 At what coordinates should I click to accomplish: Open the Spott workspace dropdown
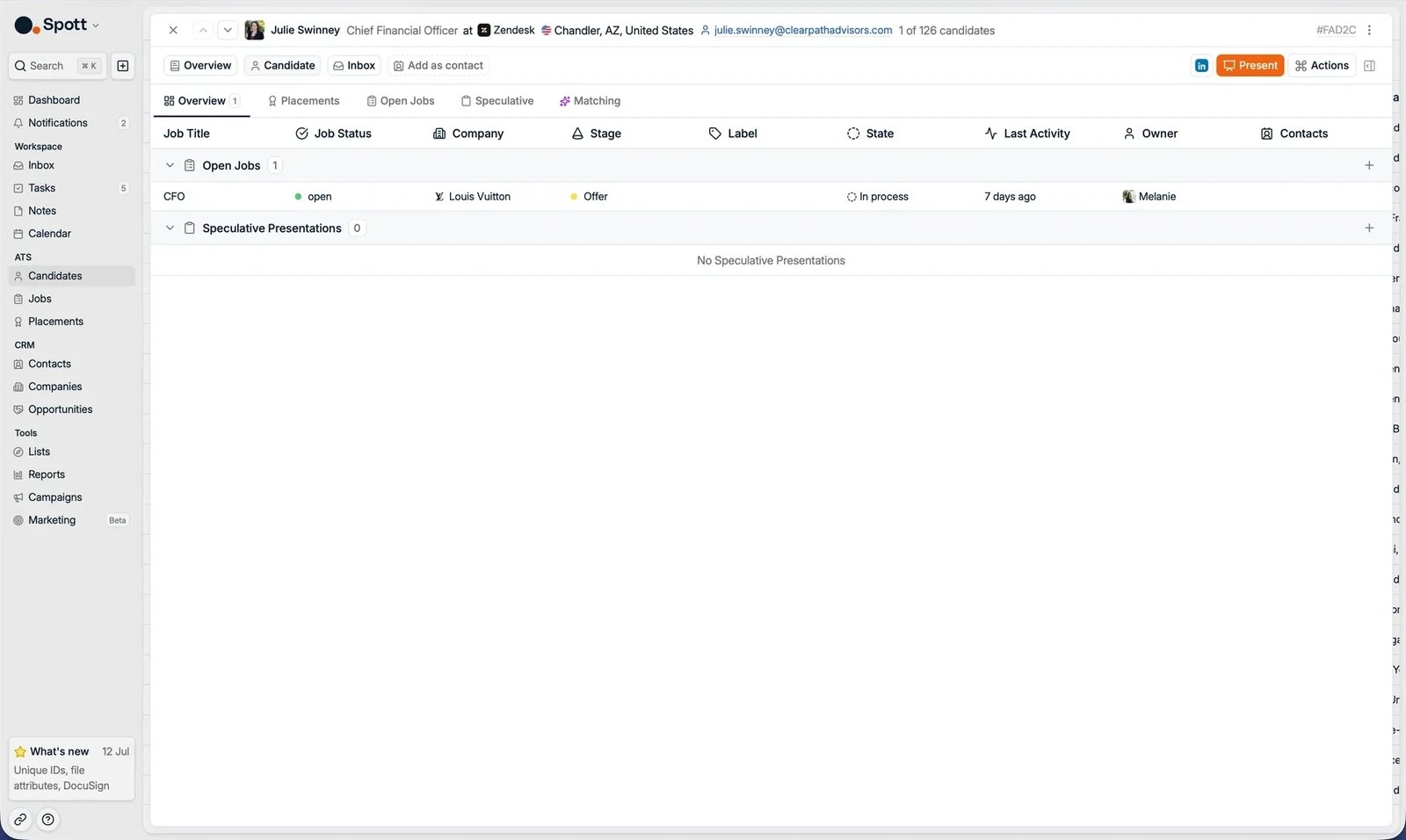(x=57, y=25)
